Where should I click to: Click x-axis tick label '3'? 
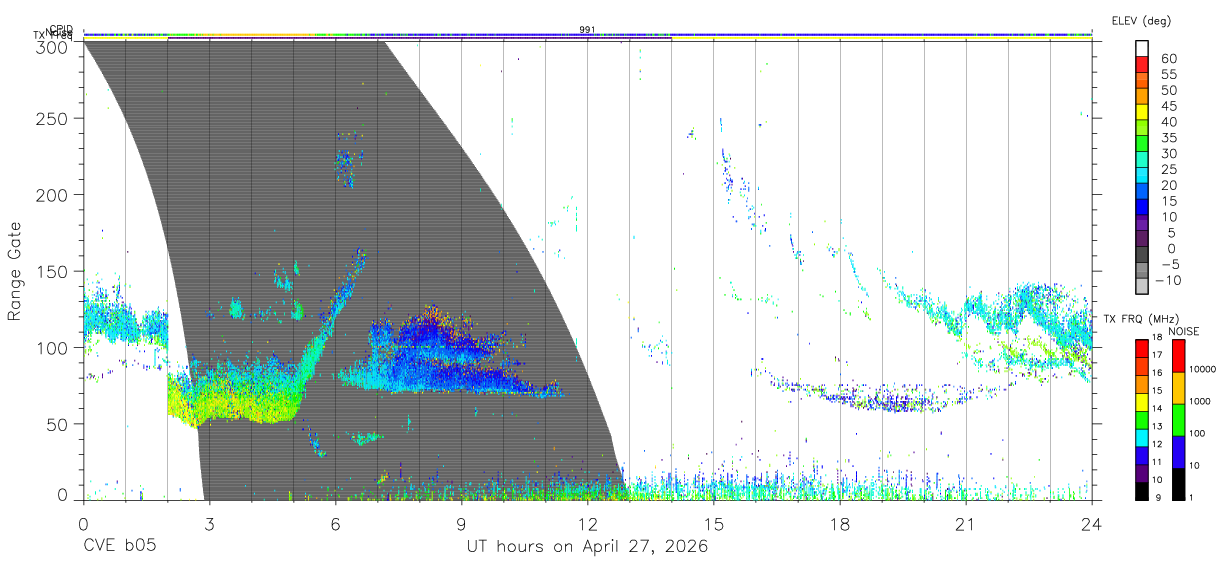(209, 525)
